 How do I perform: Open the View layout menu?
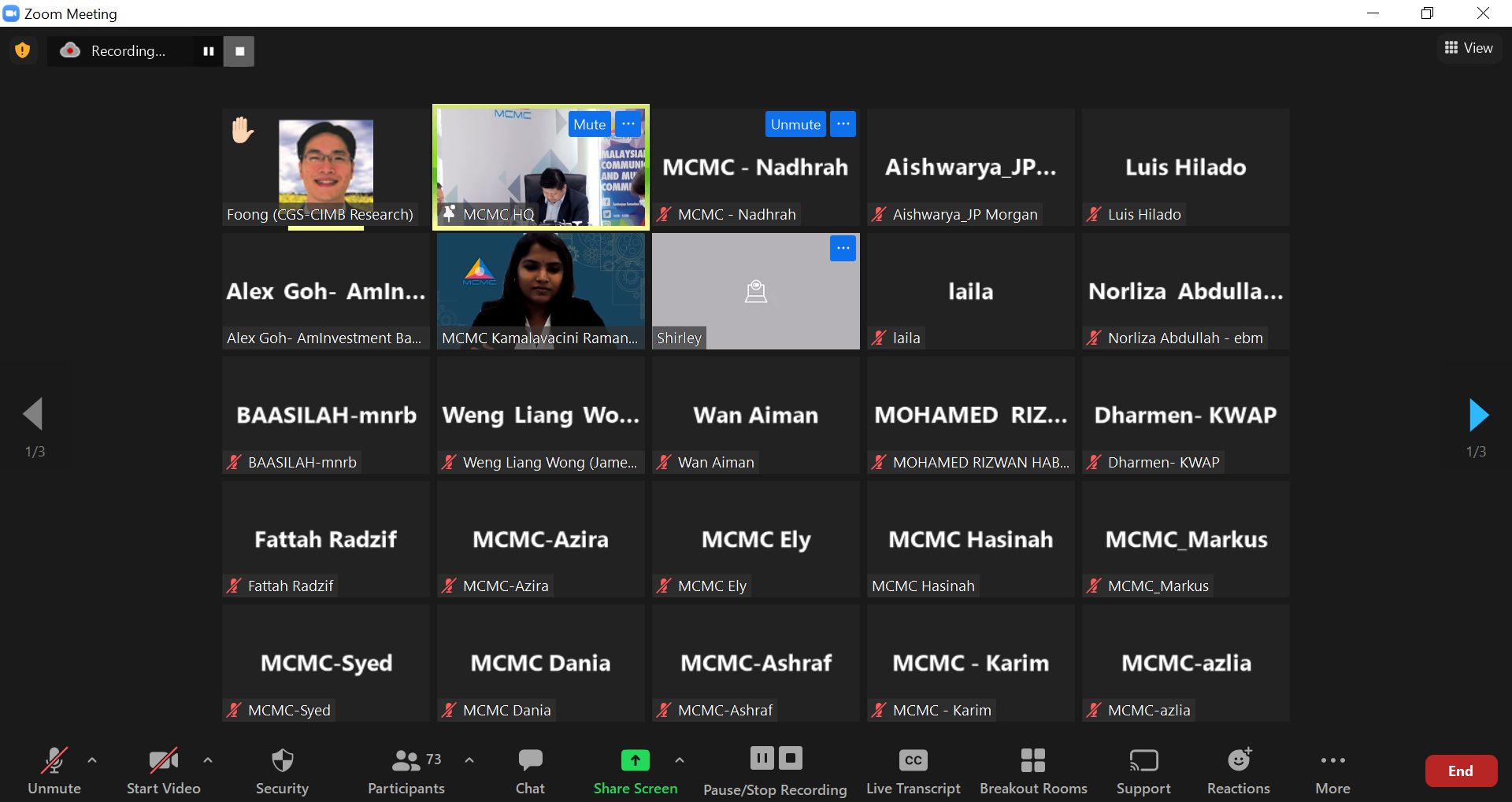click(1469, 48)
